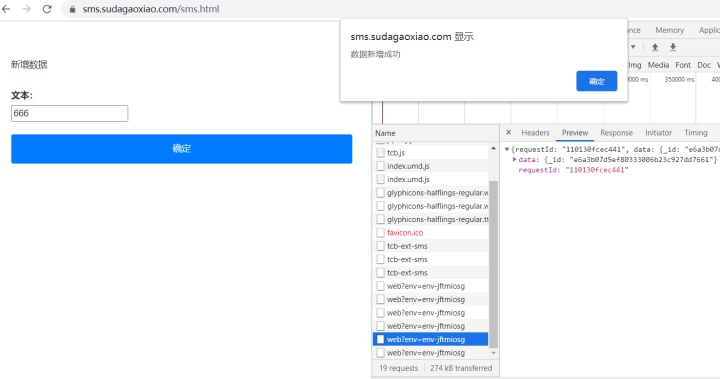Screen dimensions: 720x379
Task: Collapse the root JSON object triangle
Action: point(507,149)
